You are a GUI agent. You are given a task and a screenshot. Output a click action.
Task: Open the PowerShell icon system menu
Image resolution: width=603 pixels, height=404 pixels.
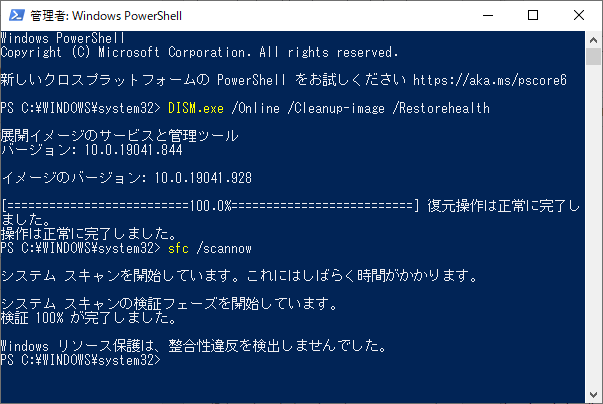tap(17, 15)
